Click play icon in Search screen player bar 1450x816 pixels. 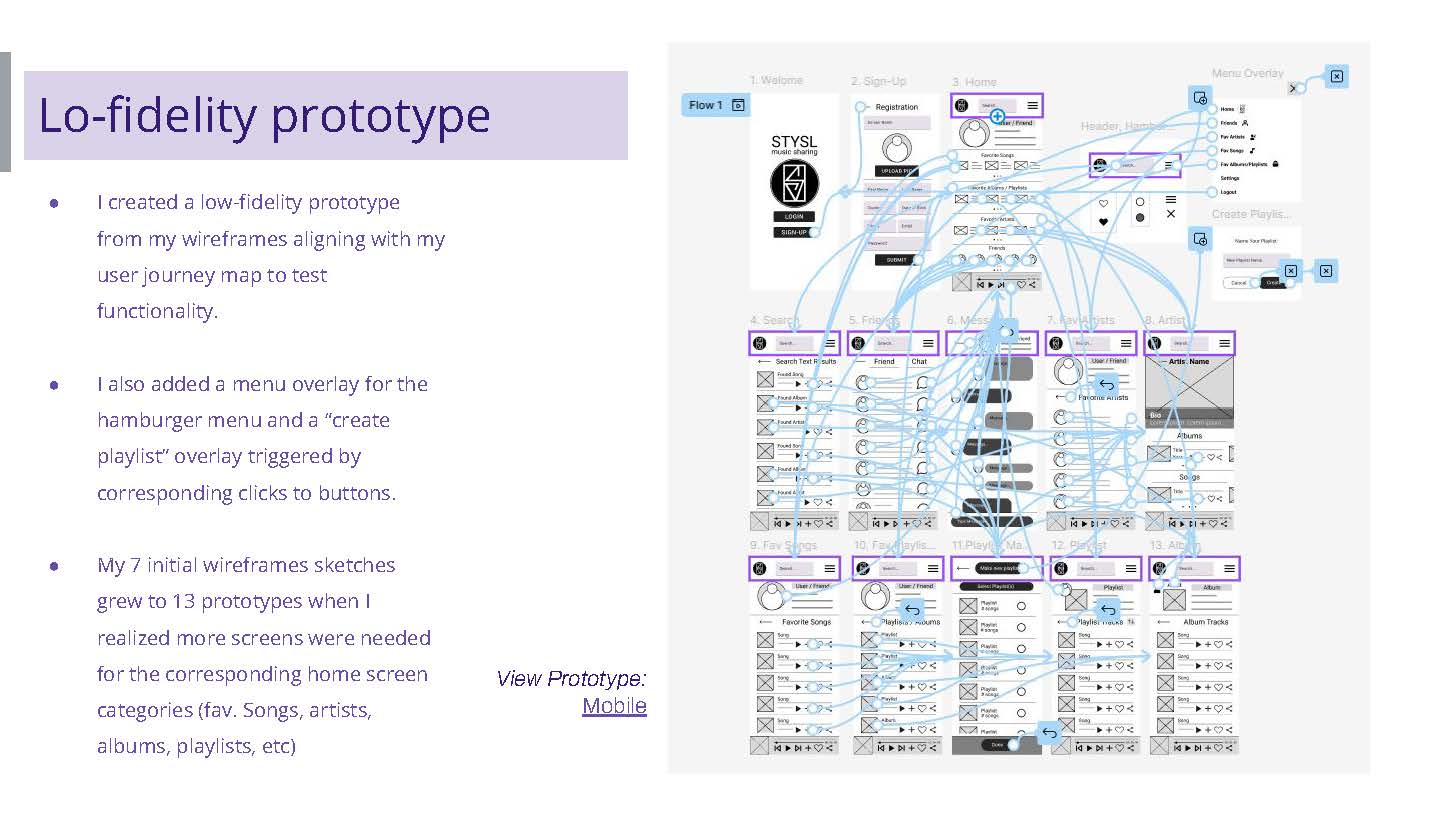coord(788,524)
